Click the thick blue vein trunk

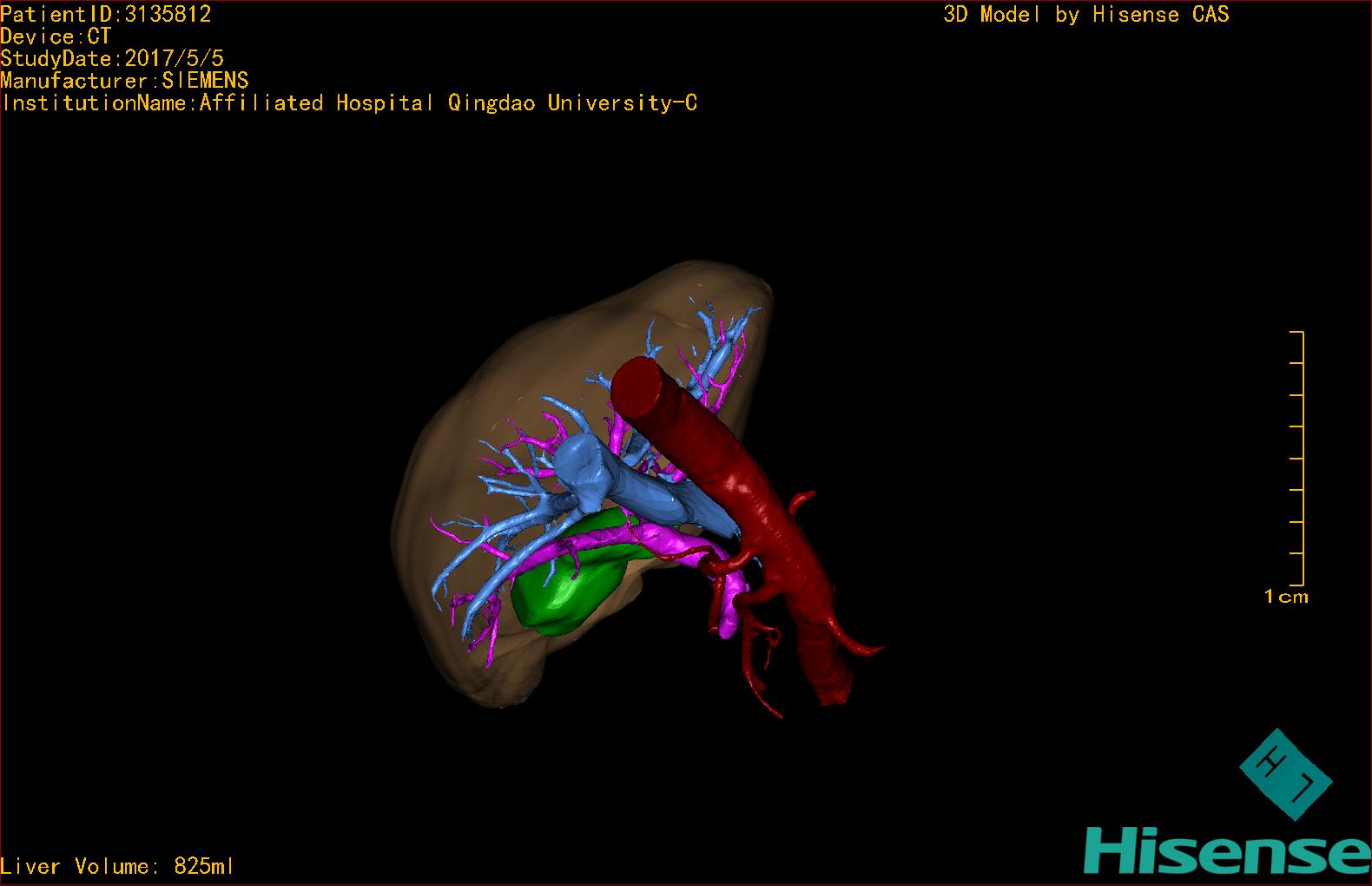660,497
